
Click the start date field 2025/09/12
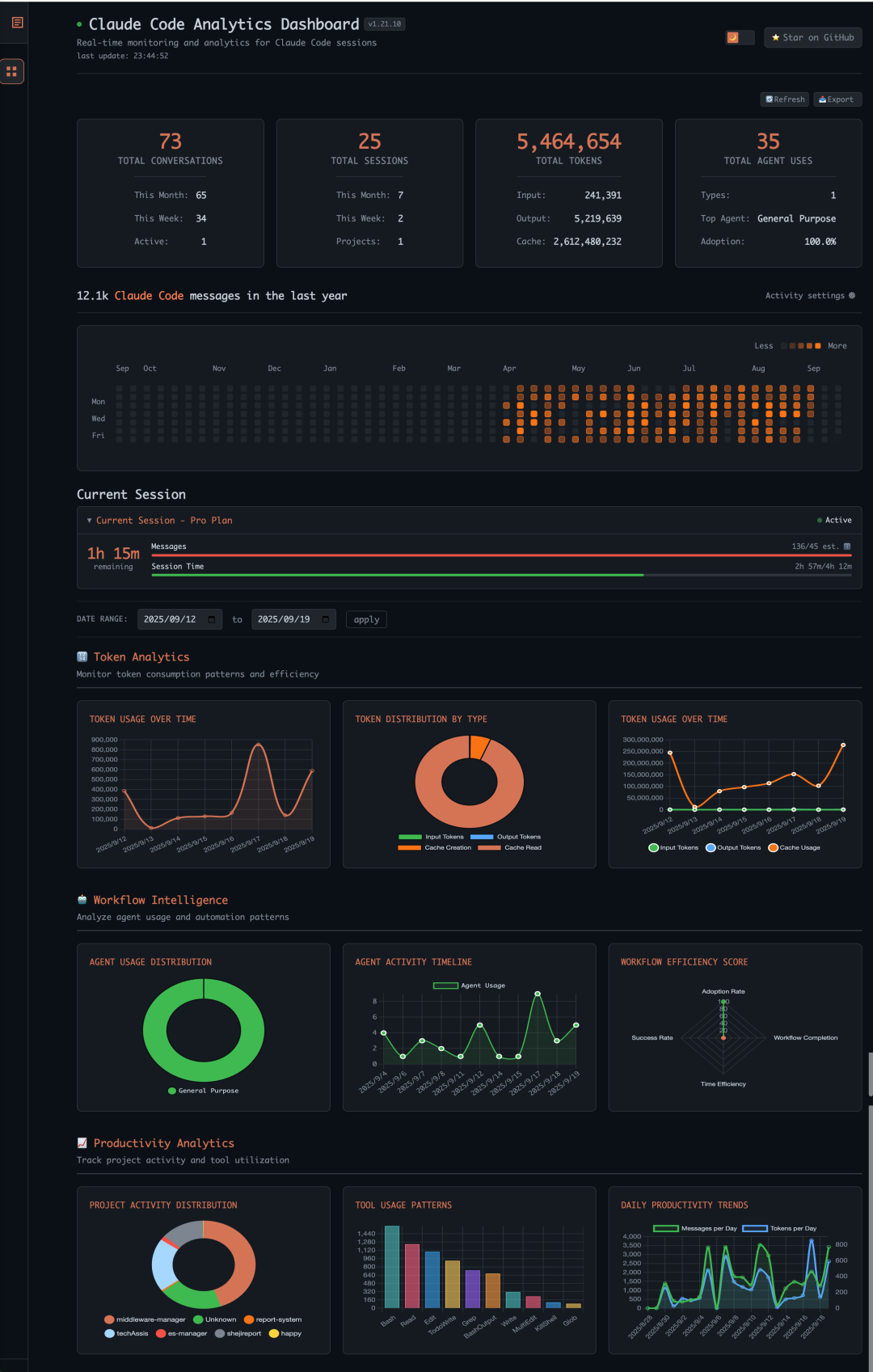click(x=179, y=619)
